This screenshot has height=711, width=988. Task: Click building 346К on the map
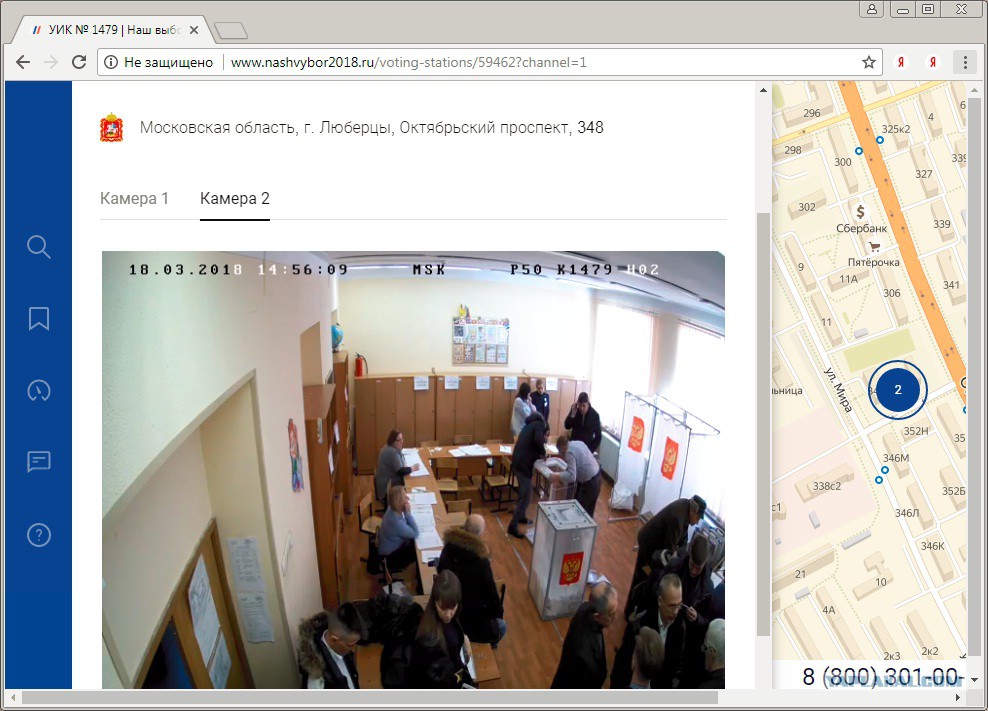[933, 546]
